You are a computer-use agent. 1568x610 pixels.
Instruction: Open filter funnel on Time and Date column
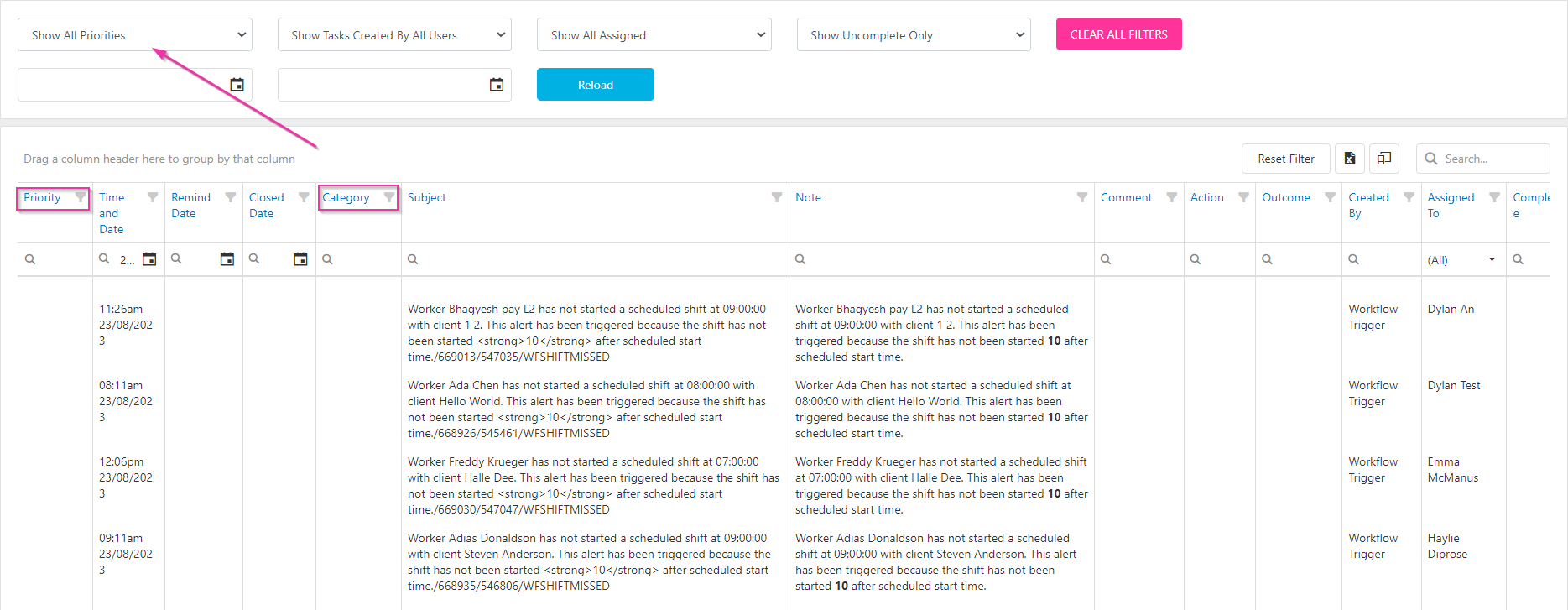(153, 197)
